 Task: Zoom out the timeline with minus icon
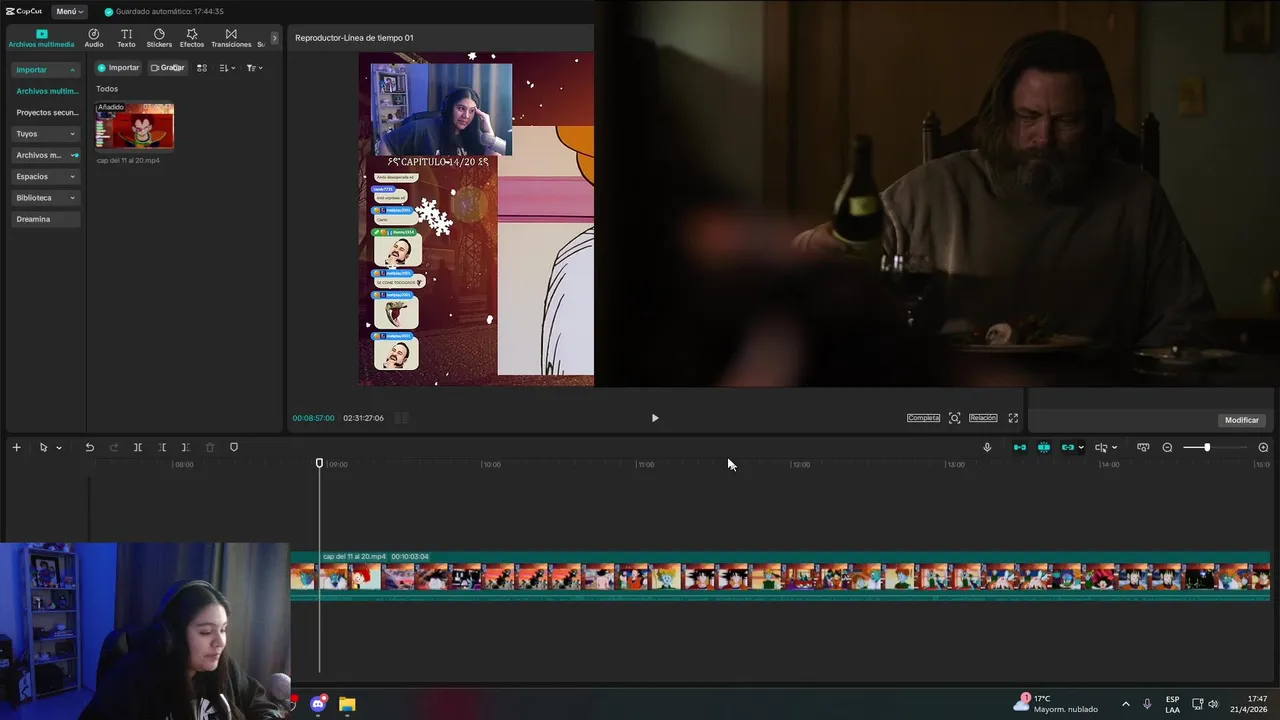click(1167, 447)
